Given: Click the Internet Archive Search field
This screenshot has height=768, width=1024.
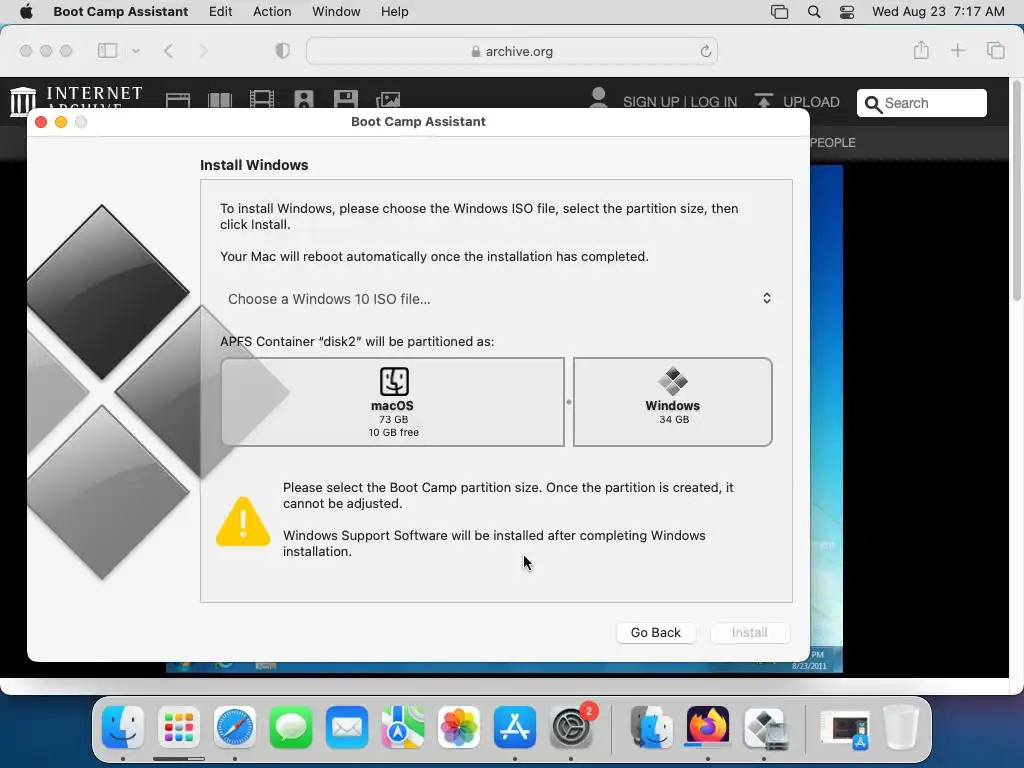Looking at the screenshot, I should (x=921, y=103).
